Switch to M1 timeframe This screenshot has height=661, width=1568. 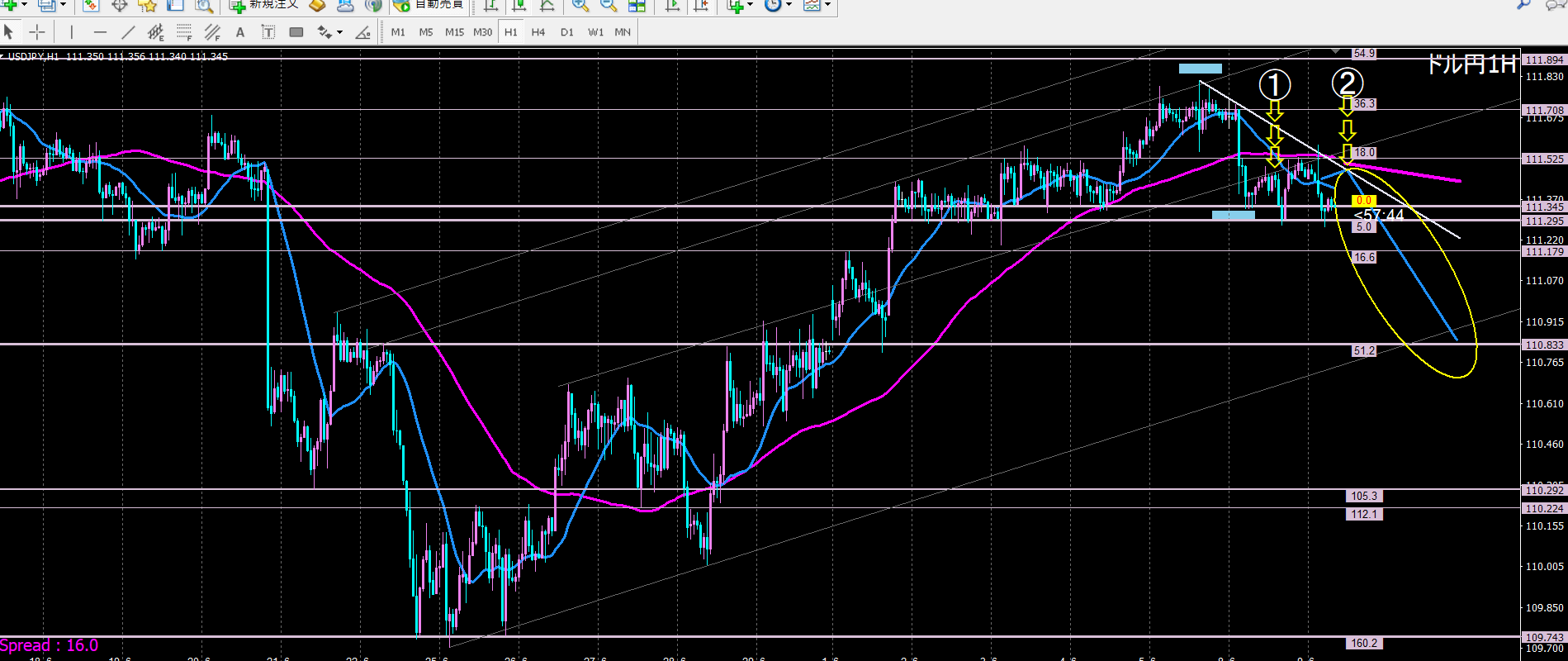(398, 32)
